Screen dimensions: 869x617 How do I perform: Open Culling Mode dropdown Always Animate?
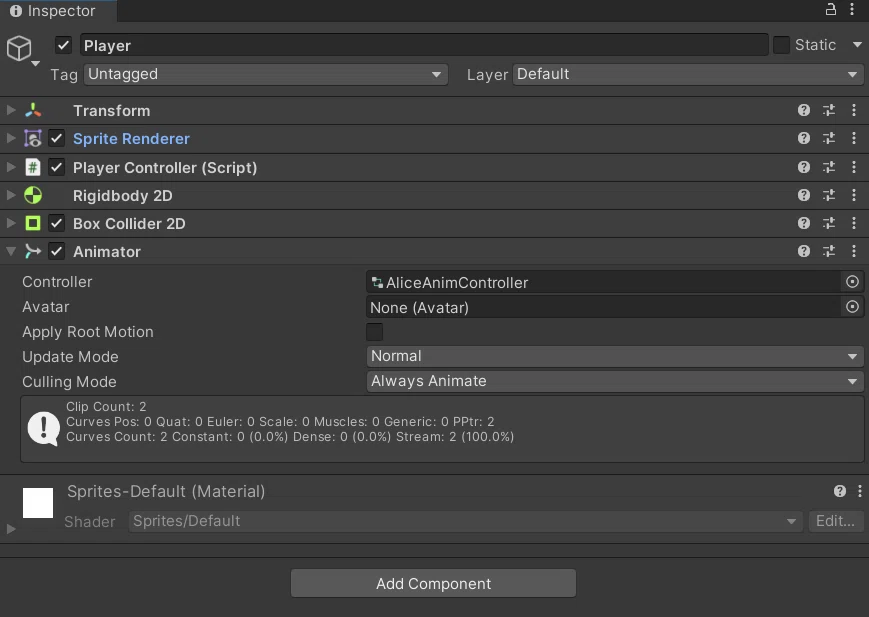pos(615,381)
